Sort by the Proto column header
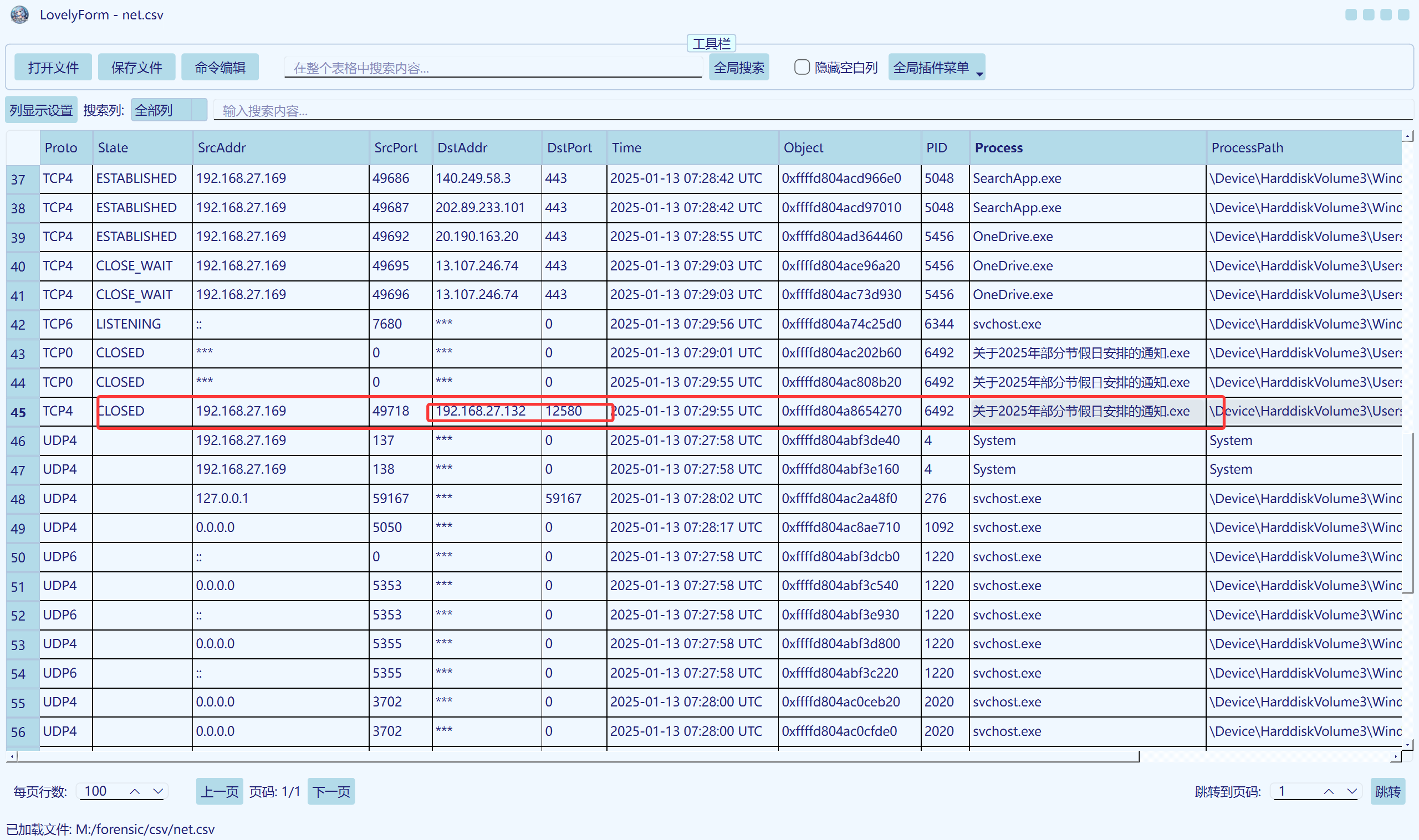Image resolution: width=1419 pixels, height=840 pixels. point(65,148)
